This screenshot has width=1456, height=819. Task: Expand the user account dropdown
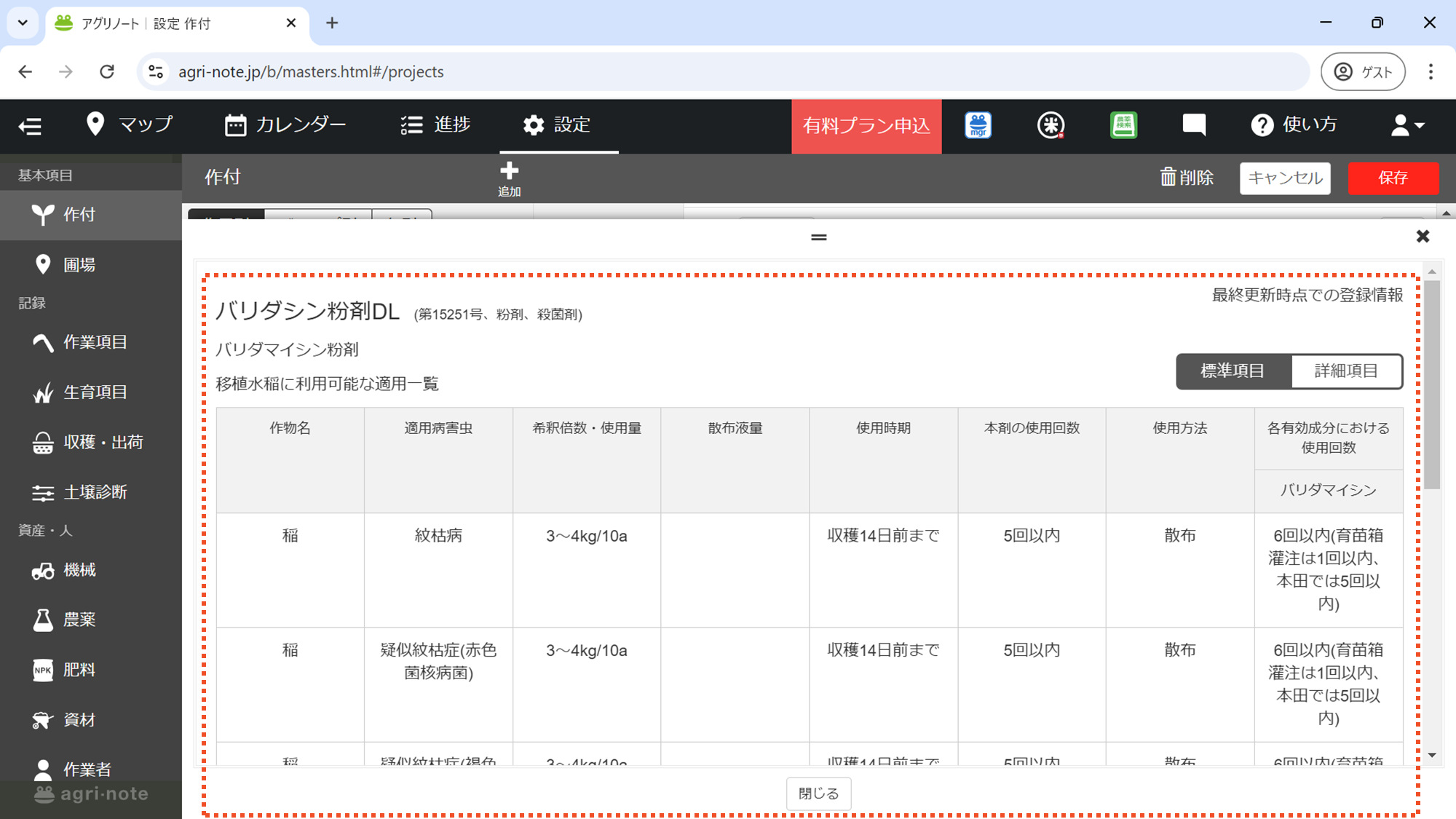1407,125
